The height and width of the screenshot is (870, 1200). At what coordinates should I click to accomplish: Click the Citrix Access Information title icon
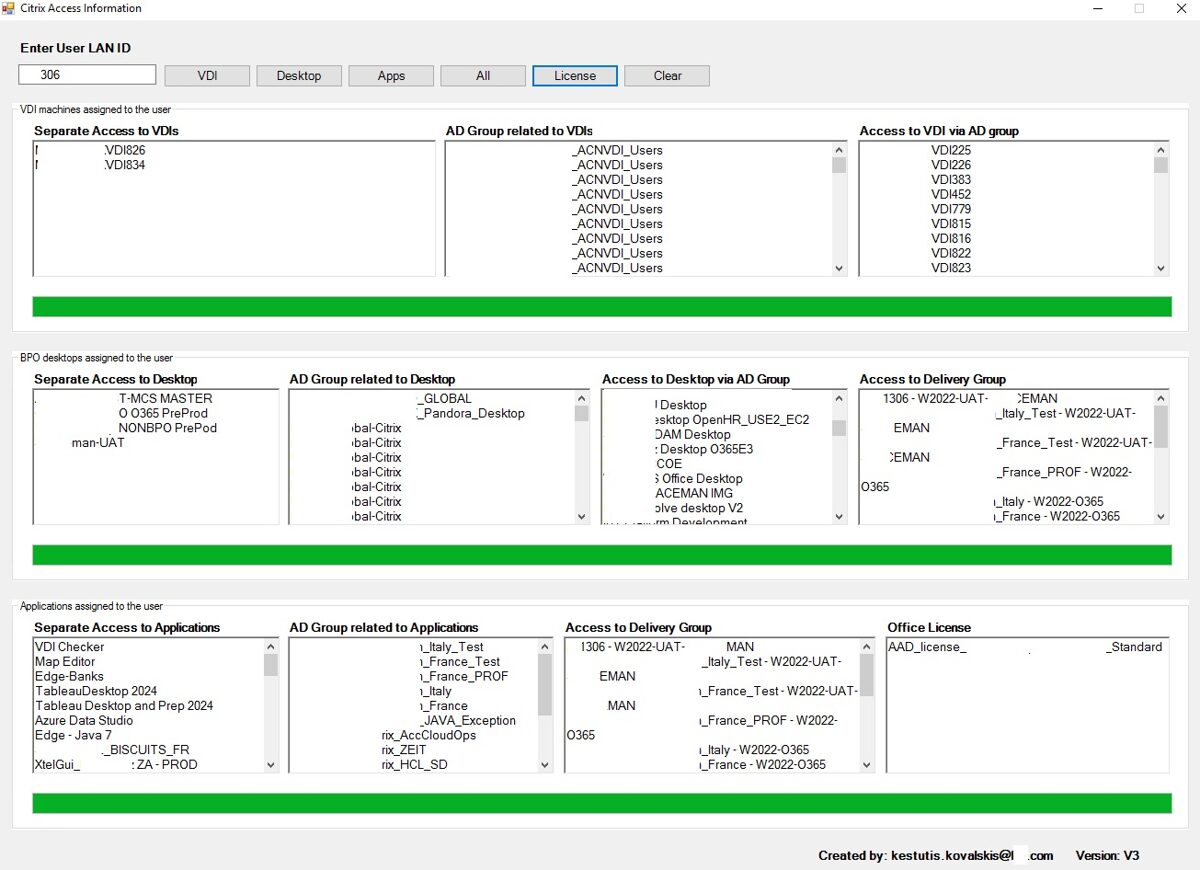pos(9,8)
